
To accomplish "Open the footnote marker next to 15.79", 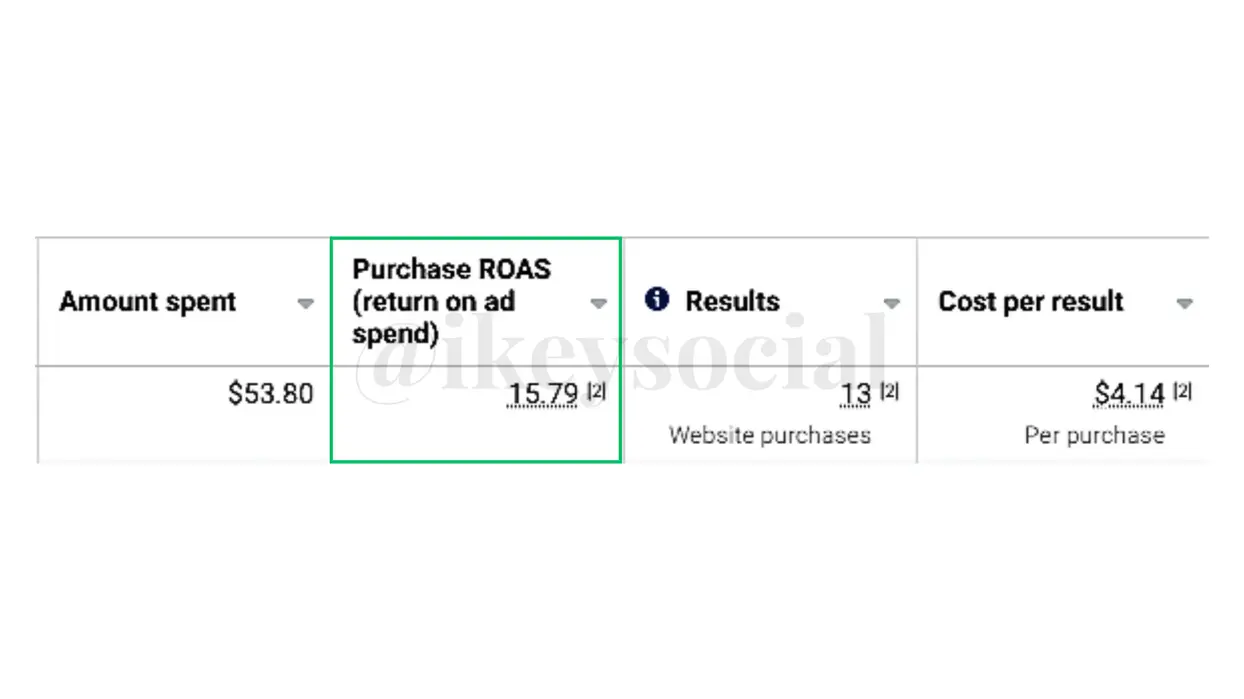I will point(596,392).
